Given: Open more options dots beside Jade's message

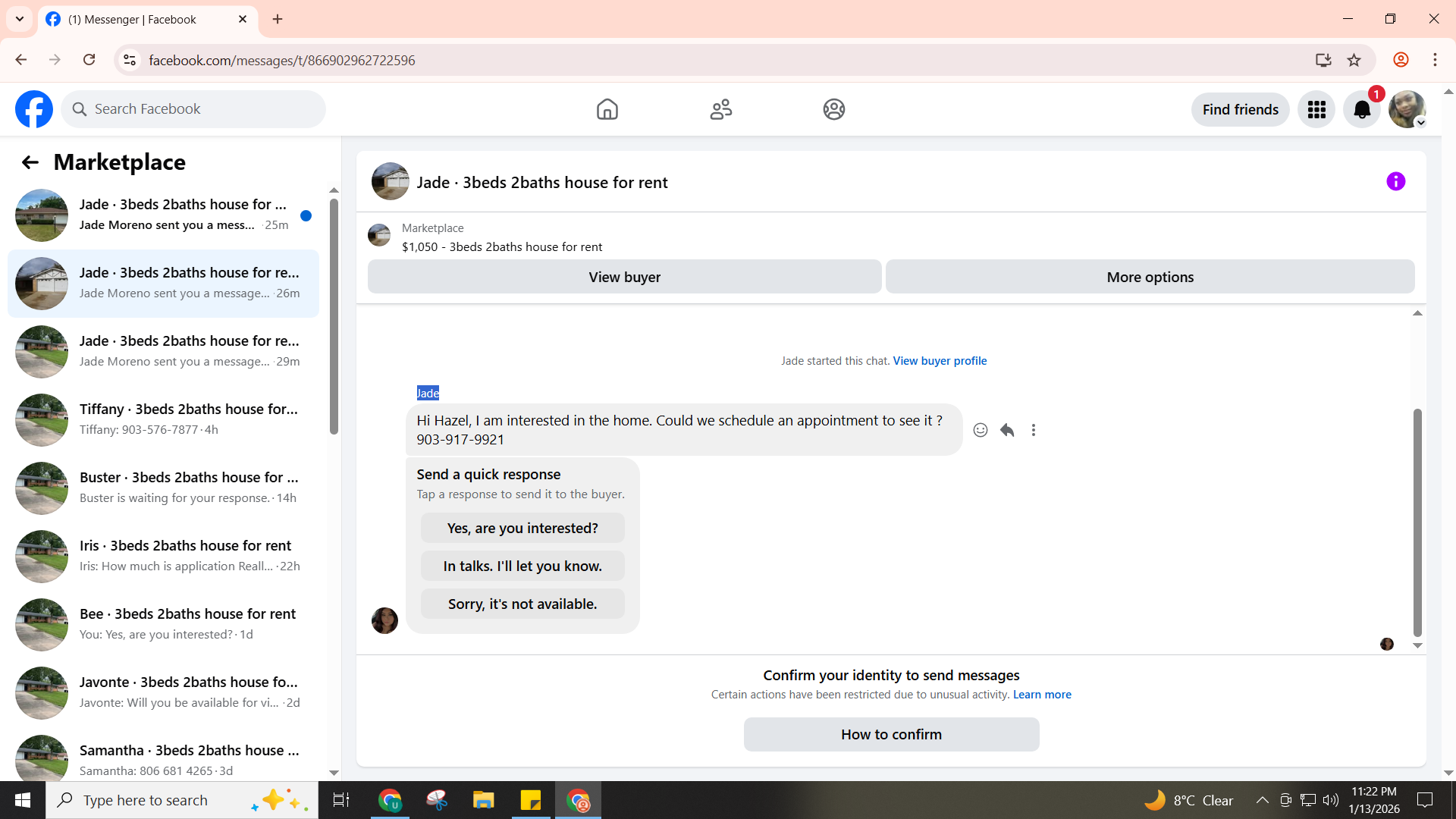Looking at the screenshot, I should pos(1033,430).
